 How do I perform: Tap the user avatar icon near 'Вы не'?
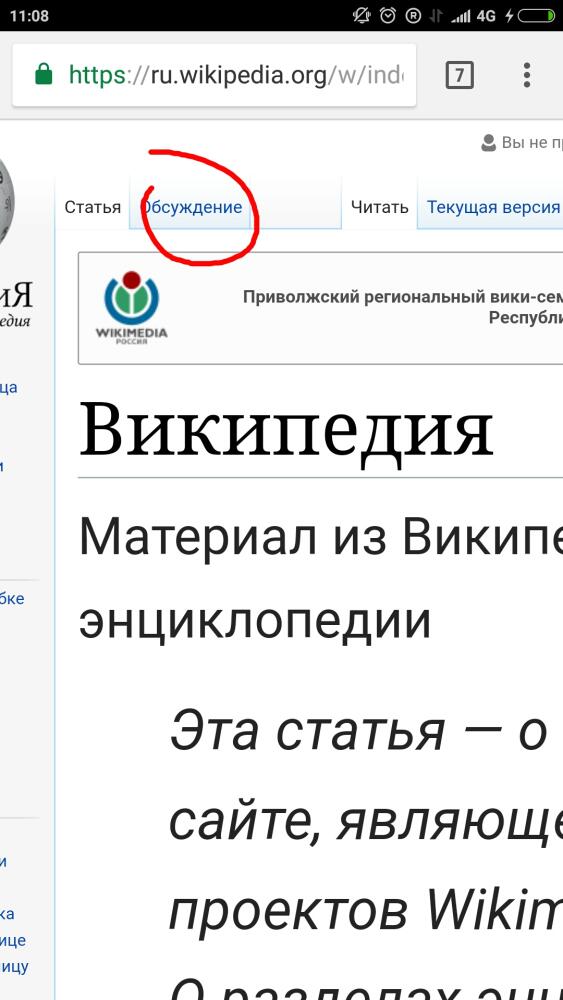[488, 143]
